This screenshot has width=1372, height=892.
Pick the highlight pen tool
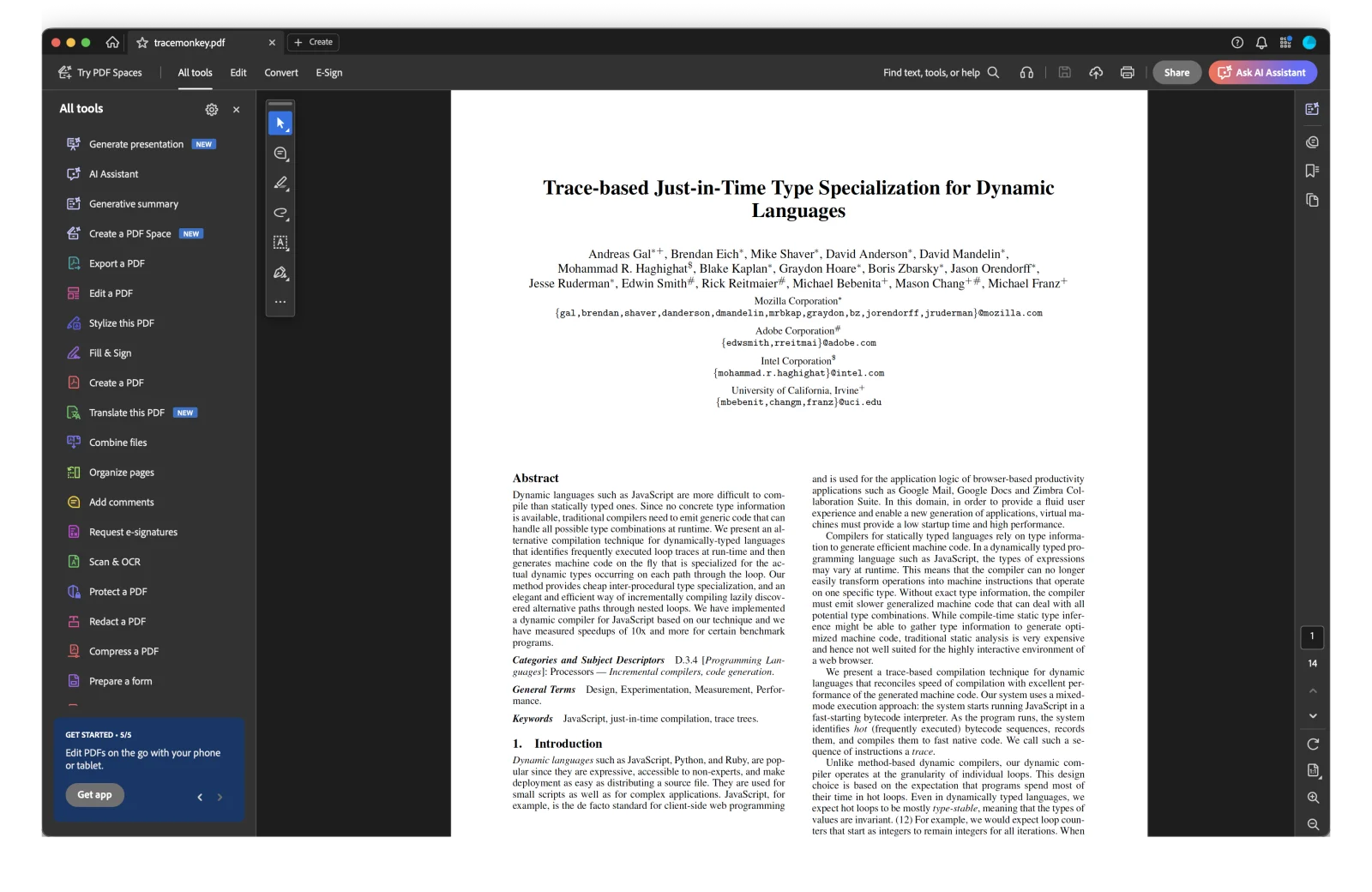280,184
